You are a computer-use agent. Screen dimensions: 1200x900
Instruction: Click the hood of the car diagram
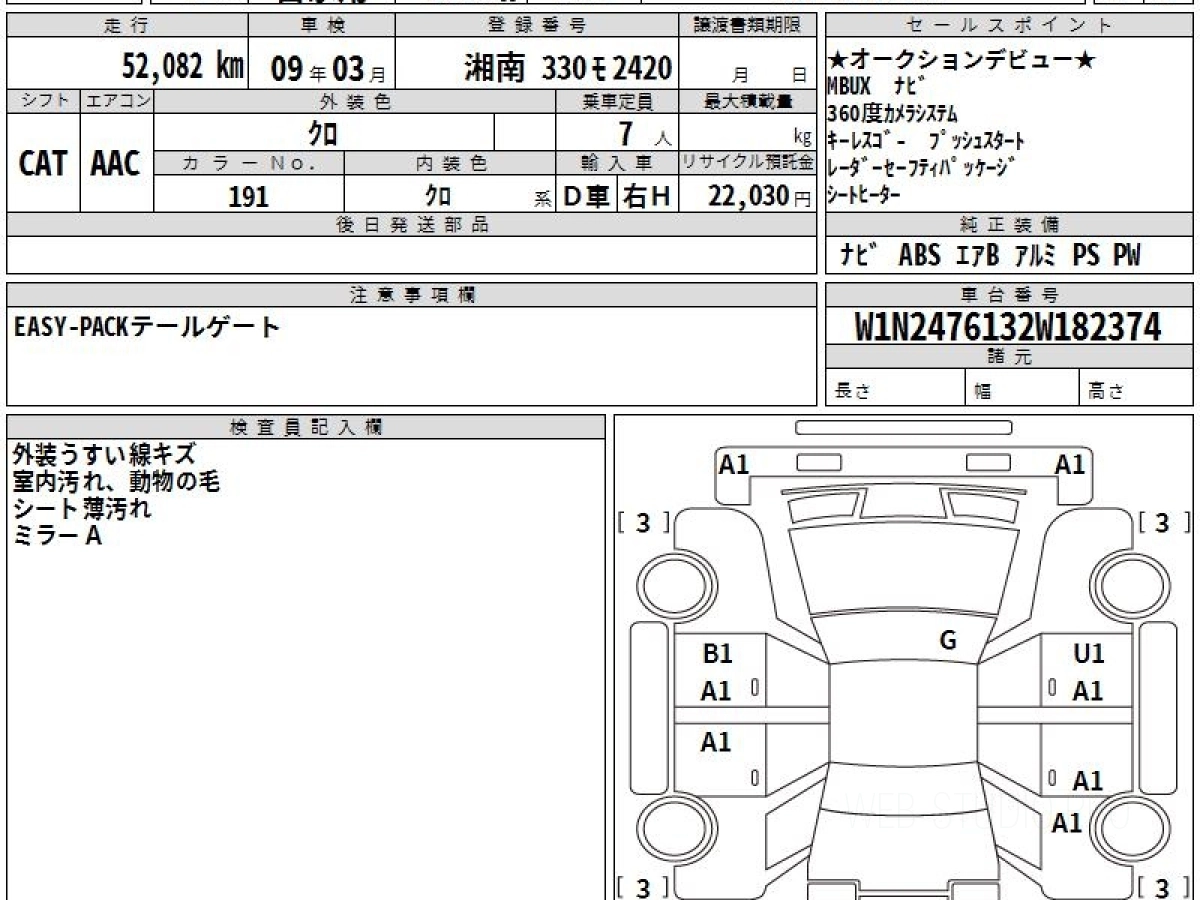[x=904, y=570]
